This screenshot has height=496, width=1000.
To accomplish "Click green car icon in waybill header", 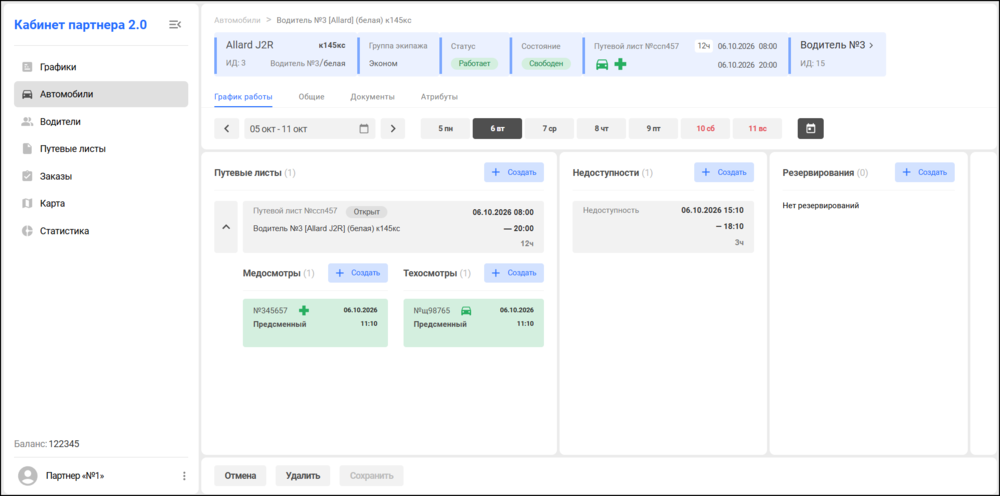I will pos(601,64).
